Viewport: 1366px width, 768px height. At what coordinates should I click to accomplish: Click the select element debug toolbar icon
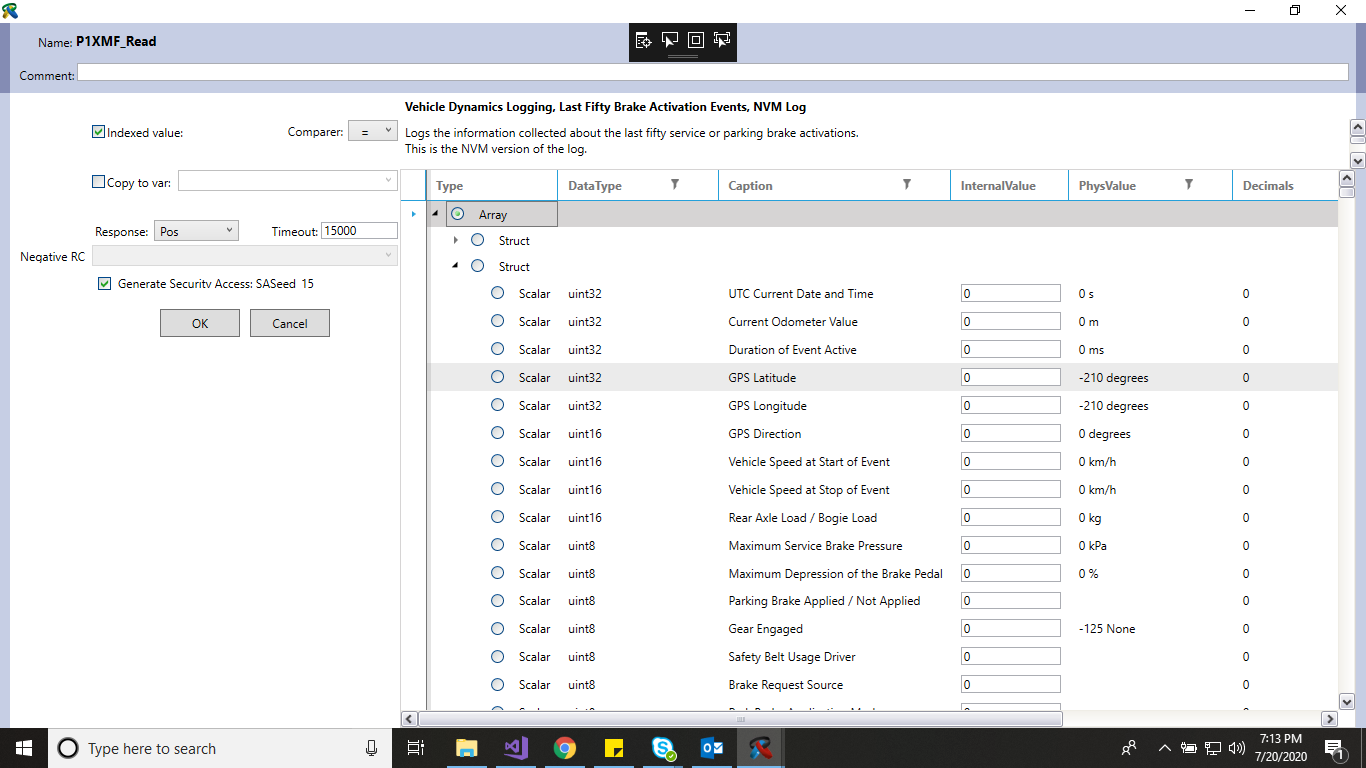pos(670,40)
